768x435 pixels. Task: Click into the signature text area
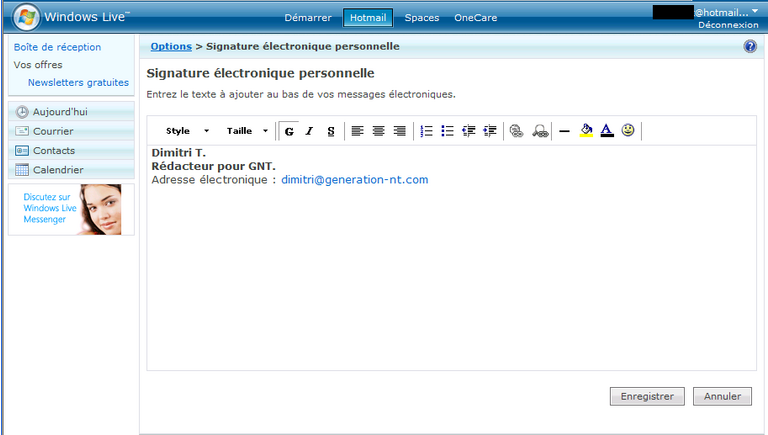pos(452,258)
